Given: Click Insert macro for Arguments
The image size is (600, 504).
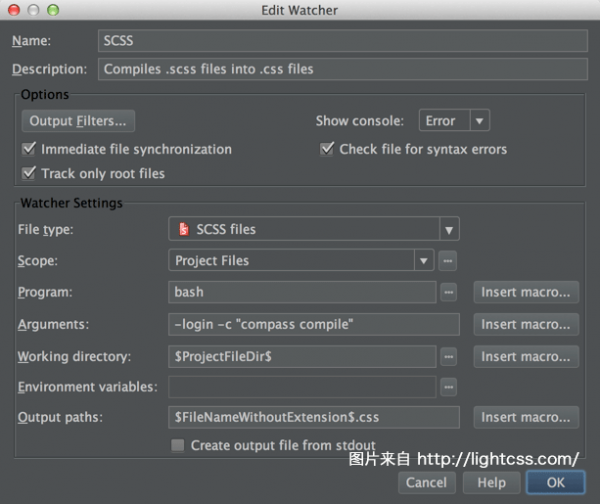Looking at the screenshot, I should point(526,324).
